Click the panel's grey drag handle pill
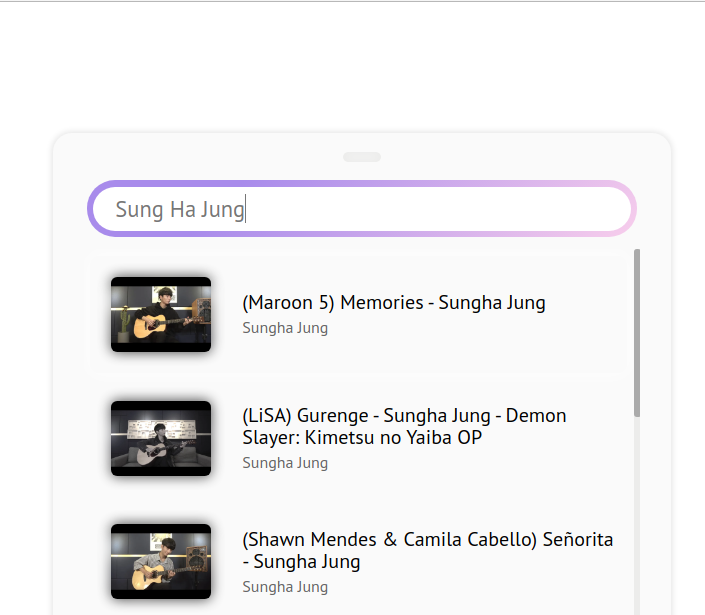Image resolution: width=705 pixels, height=615 pixels. pyautogui.click(x=362, y=157)
